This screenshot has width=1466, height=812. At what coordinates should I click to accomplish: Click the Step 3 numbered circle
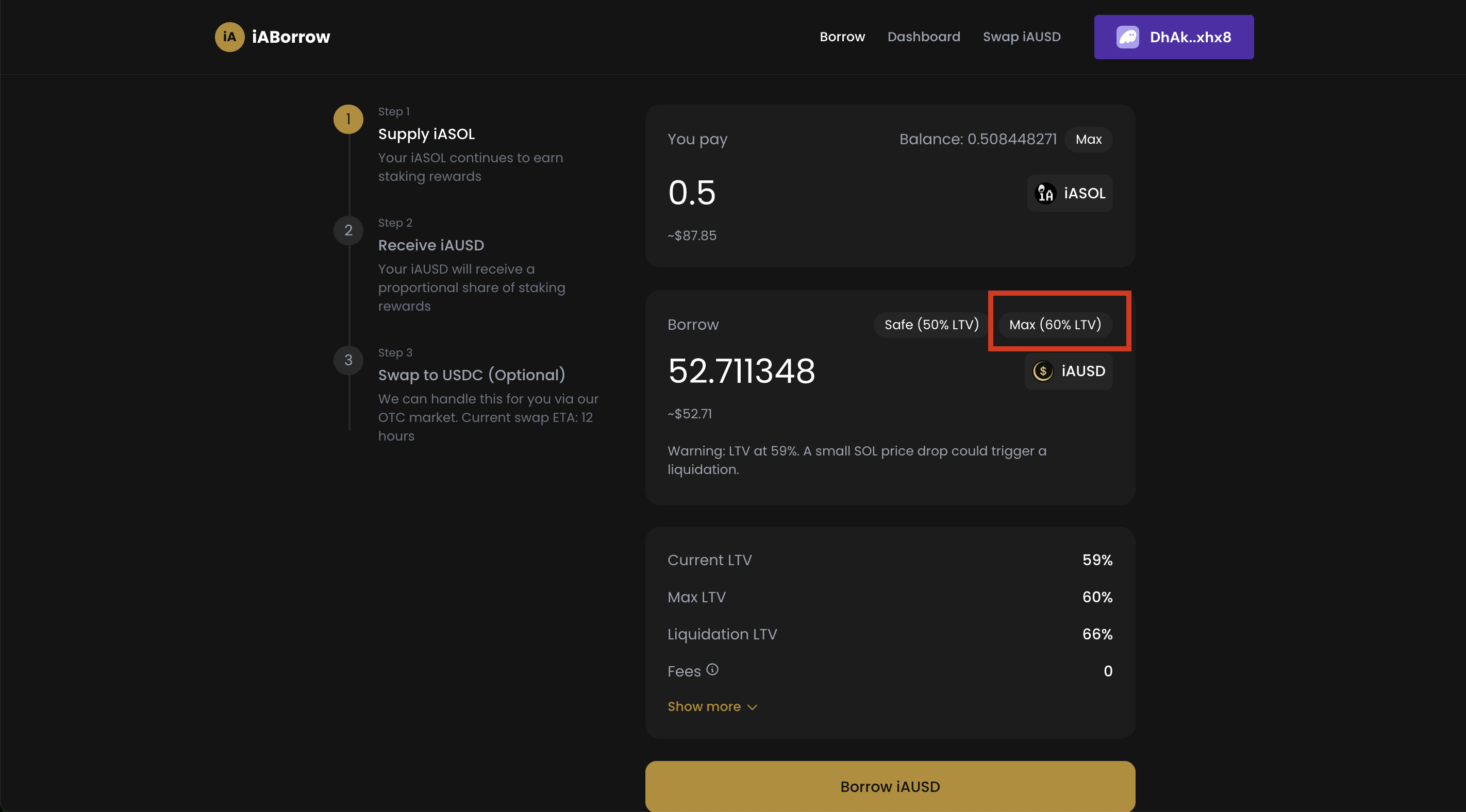[x=348, y=360]
